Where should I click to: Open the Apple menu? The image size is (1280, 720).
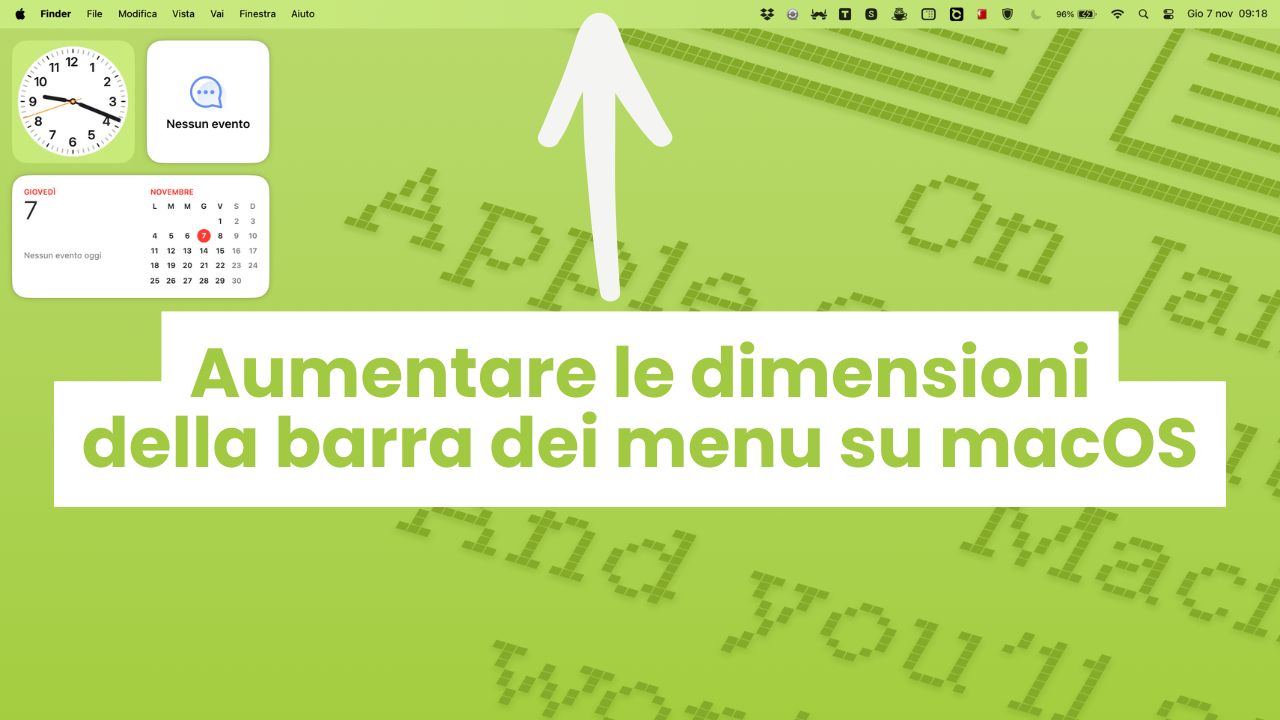(20, 14)
